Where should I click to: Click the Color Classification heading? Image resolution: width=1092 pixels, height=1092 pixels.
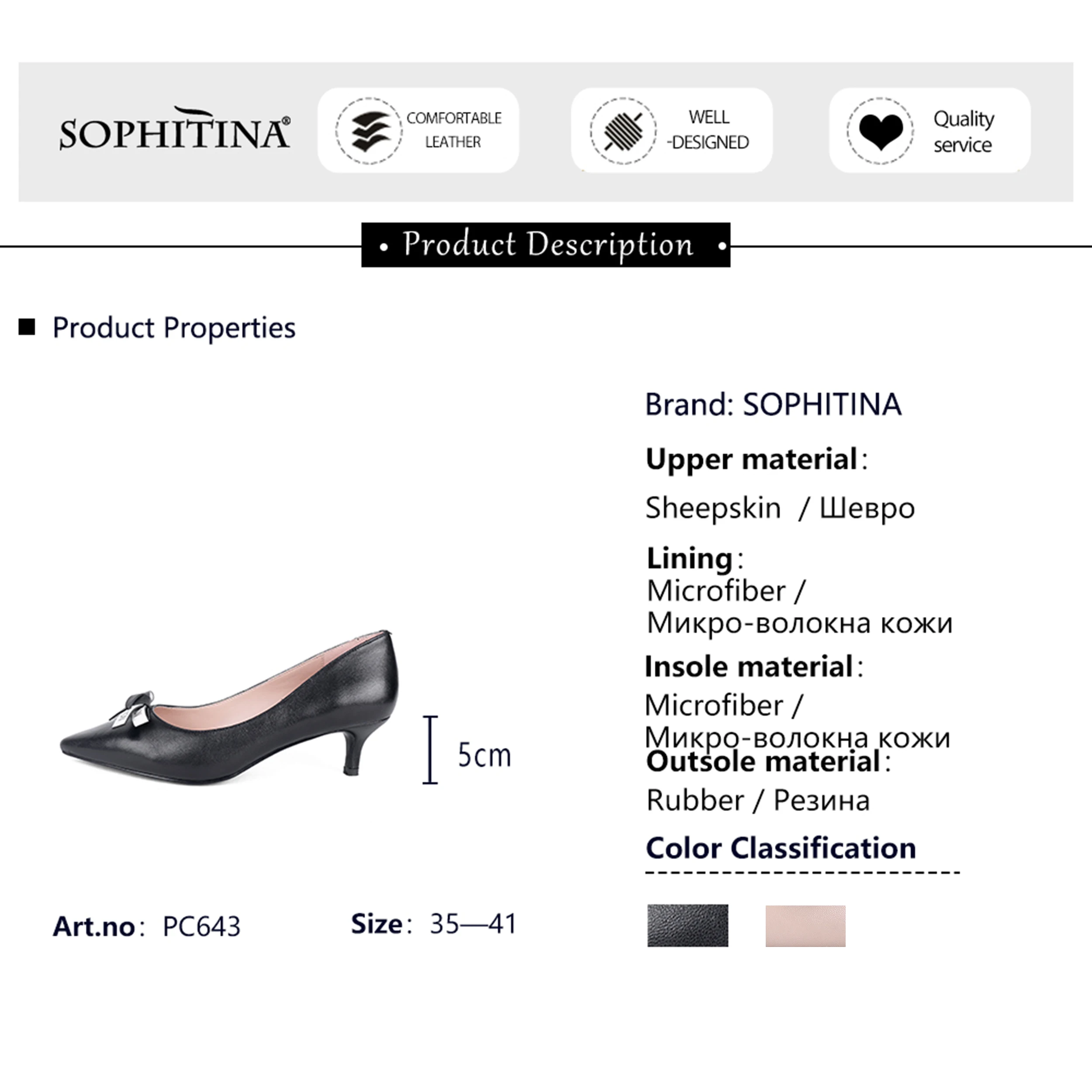pos(781,848)
